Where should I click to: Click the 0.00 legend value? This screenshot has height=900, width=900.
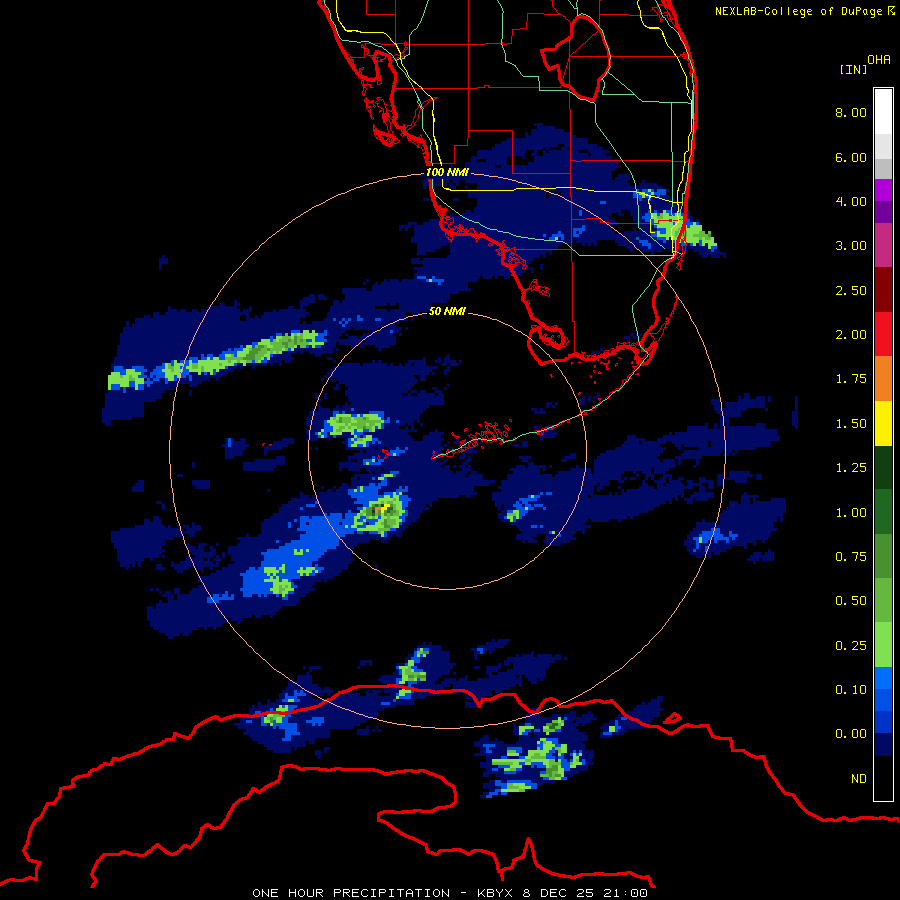pyautogui.click(x=851, y=734)
